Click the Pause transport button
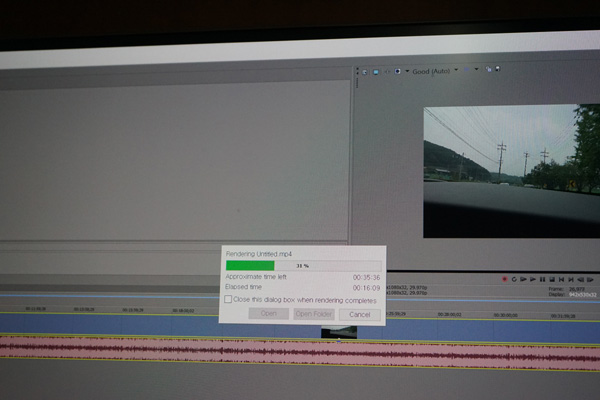Viewport: 600px width, 400px height. (x=542, y=279)
